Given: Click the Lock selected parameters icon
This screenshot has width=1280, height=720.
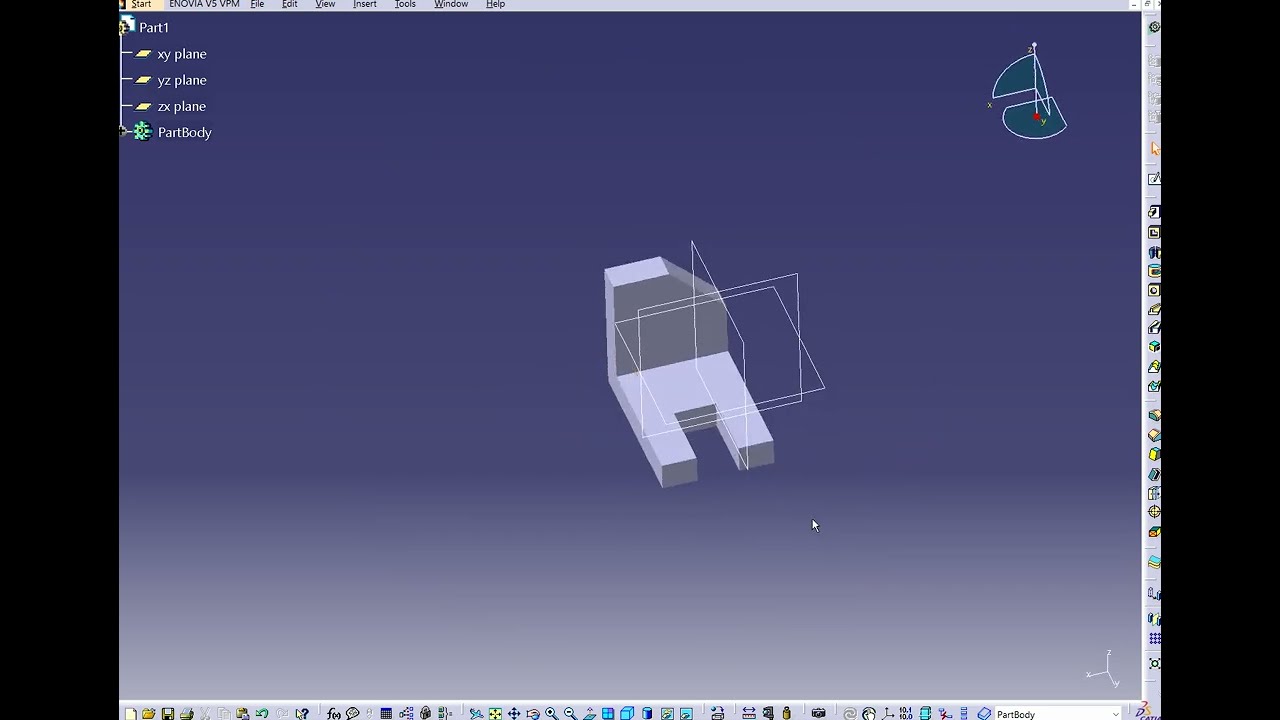Looking at the screenshot, I should point(425,713).
